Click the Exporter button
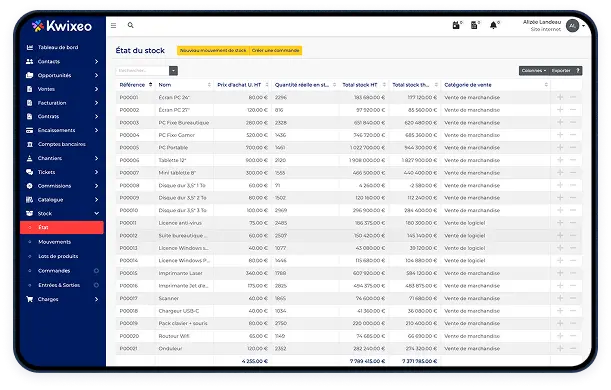Screen dimensions: 611x390 click(x=562, y=71)
